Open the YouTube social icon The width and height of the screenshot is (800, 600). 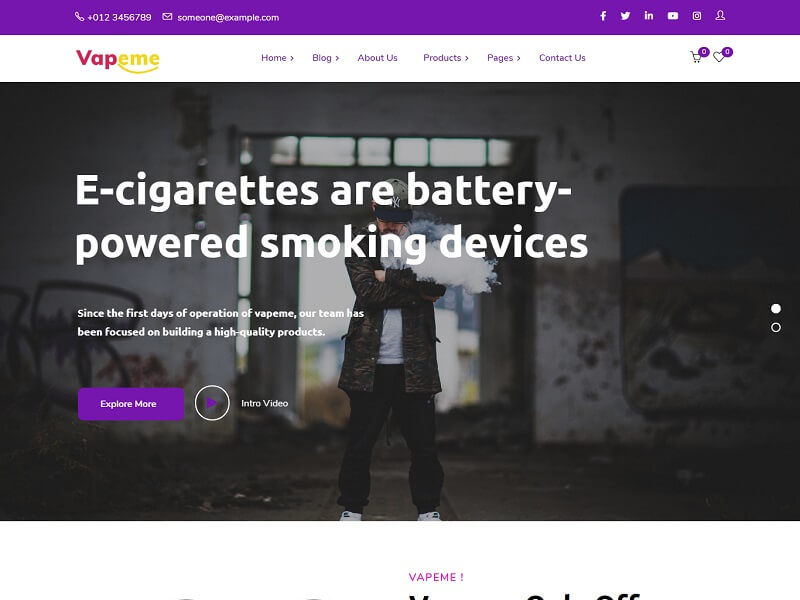click(x=673, y=16)
